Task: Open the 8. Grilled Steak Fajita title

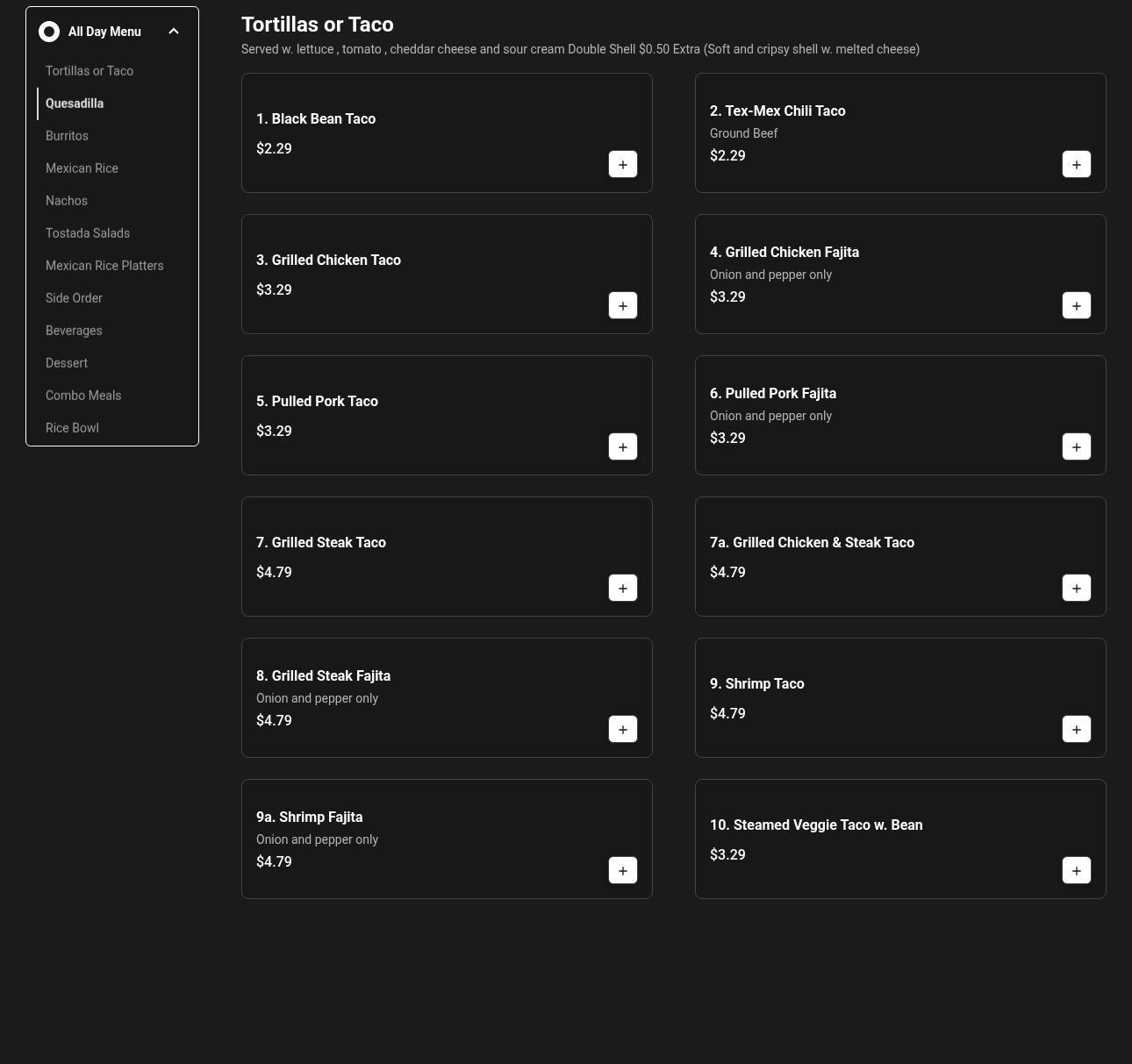Action: point(323,676)
